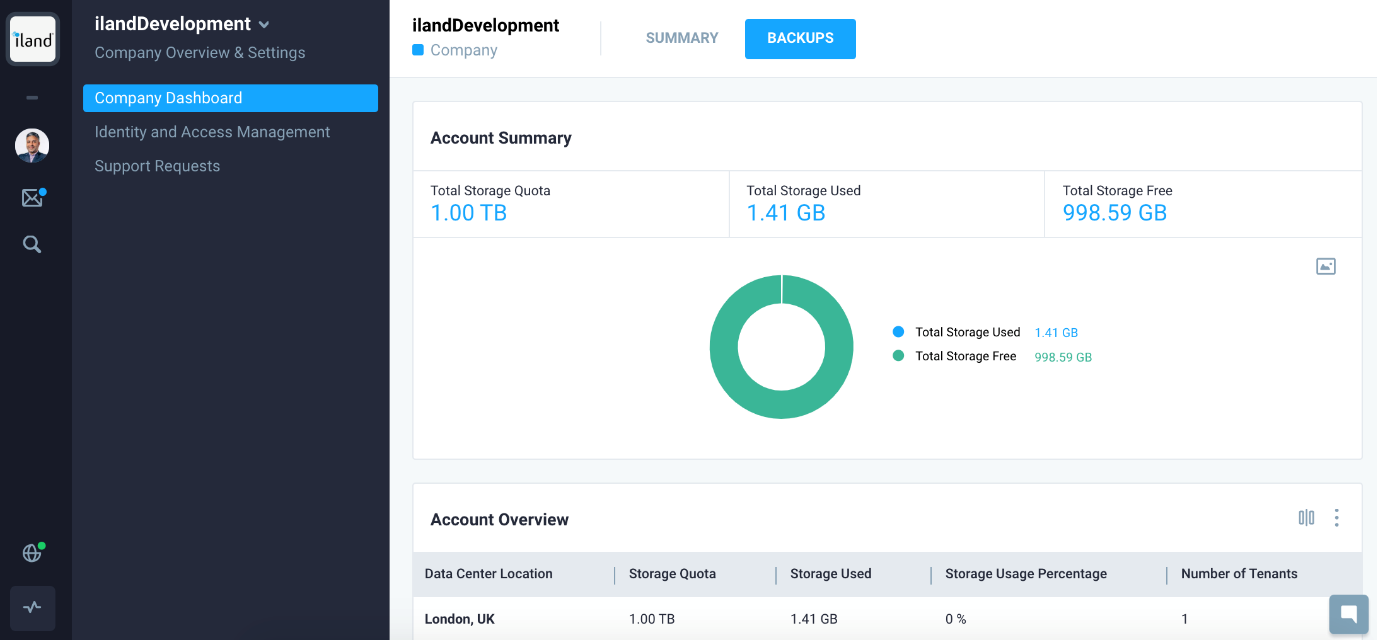Open Account Overview three-dot menu

[1336, 518]
